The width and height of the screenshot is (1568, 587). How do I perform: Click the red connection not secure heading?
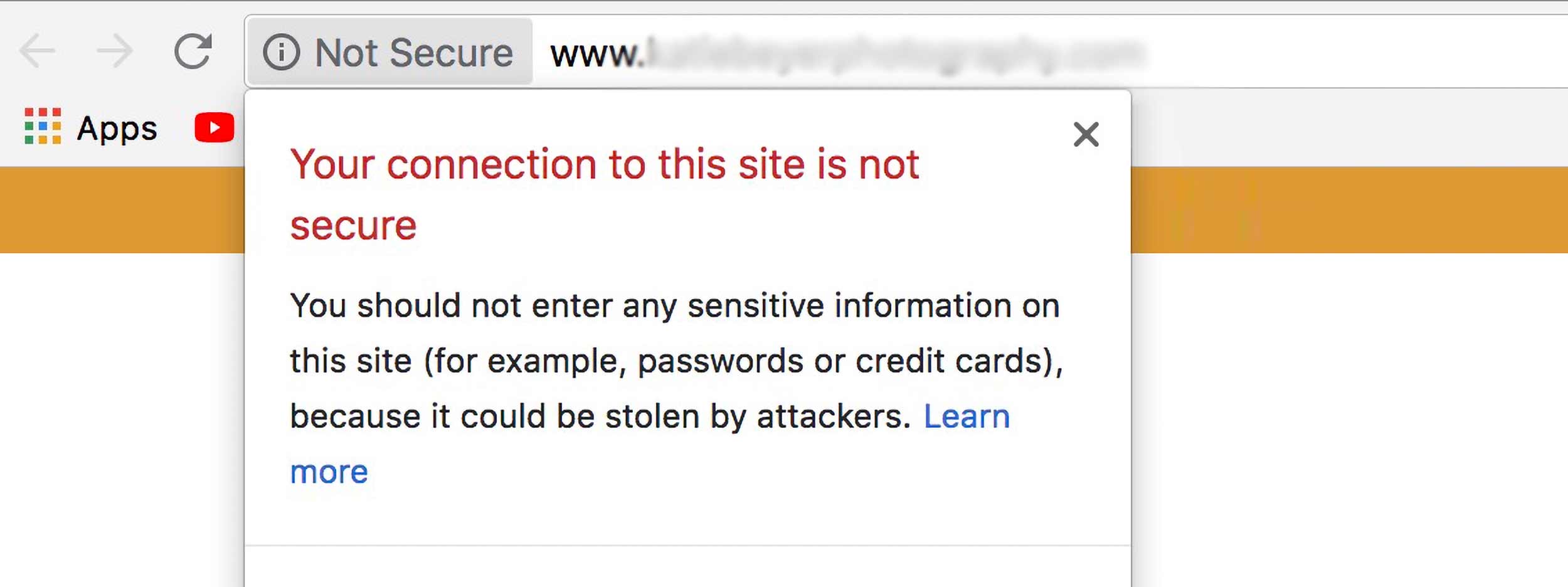tap(604, 194)
